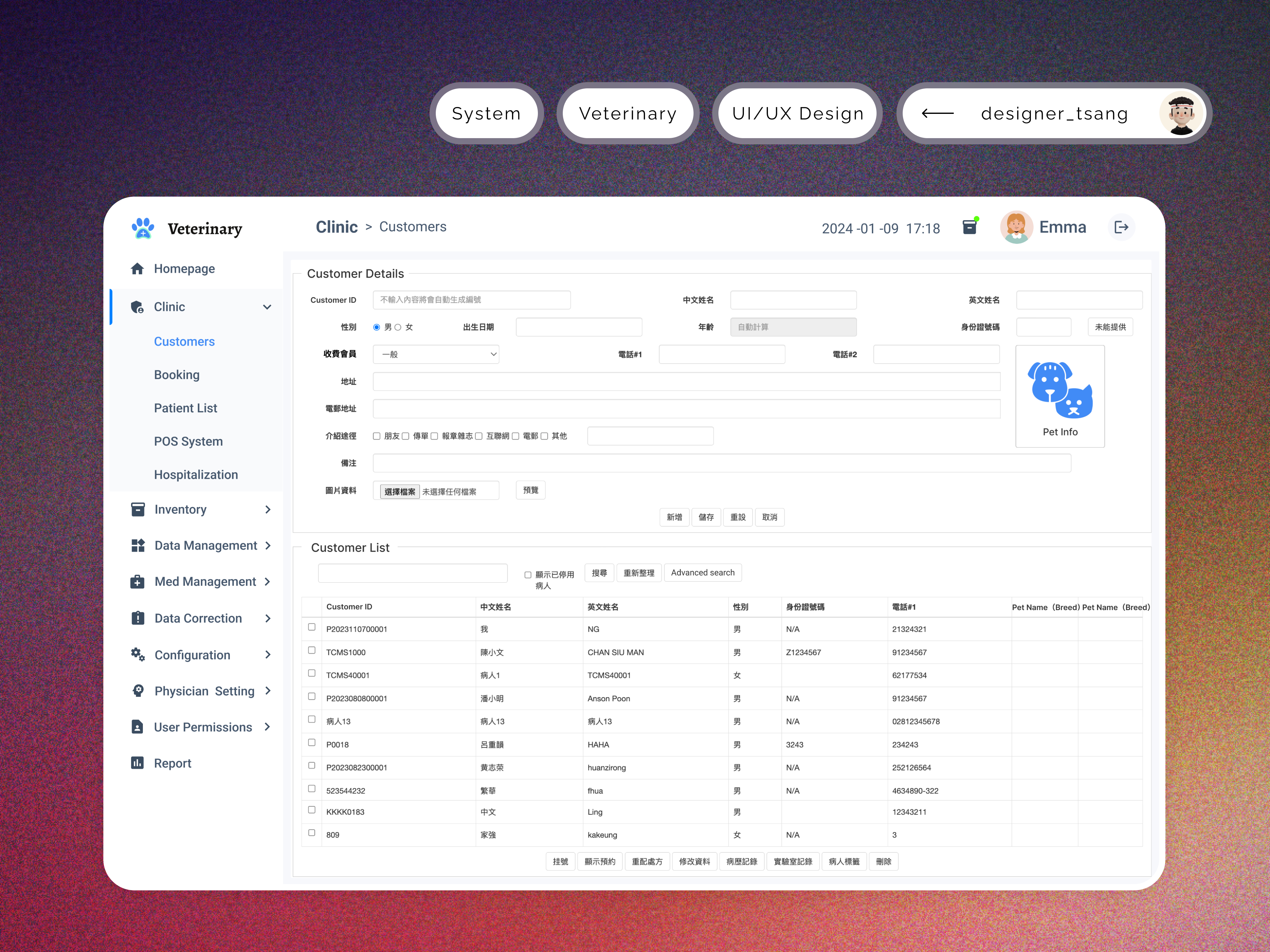The image size is (1270, 952).
Task: Click the Homepage house icon
Action: [x=137, y=268]
